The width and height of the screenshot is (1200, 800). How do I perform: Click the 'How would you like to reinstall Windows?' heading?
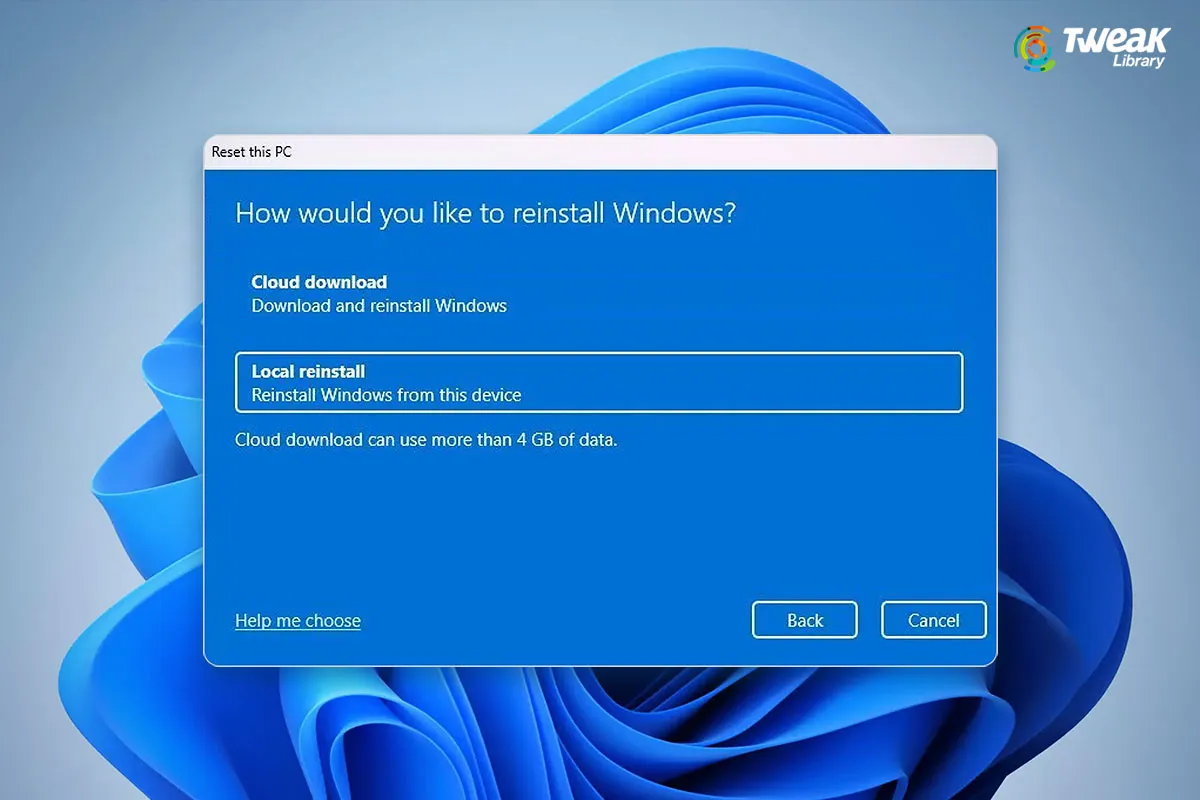pos(485,213)
